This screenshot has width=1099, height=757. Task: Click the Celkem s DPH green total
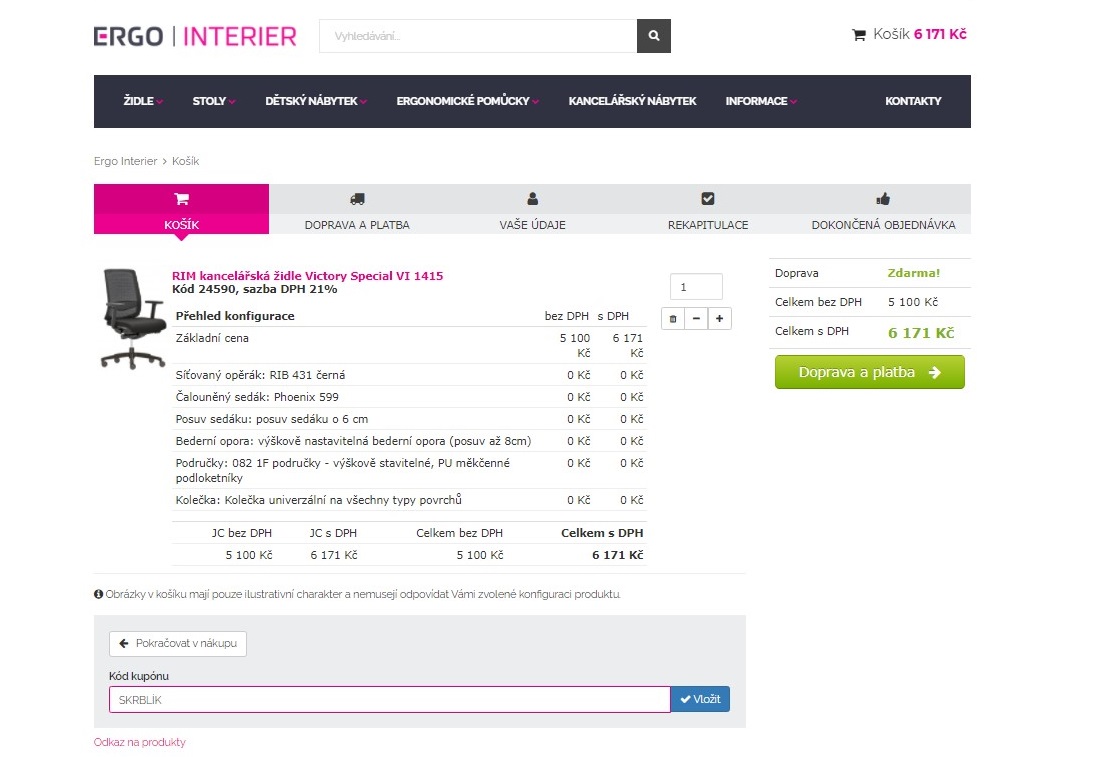[x=921, y=333]
